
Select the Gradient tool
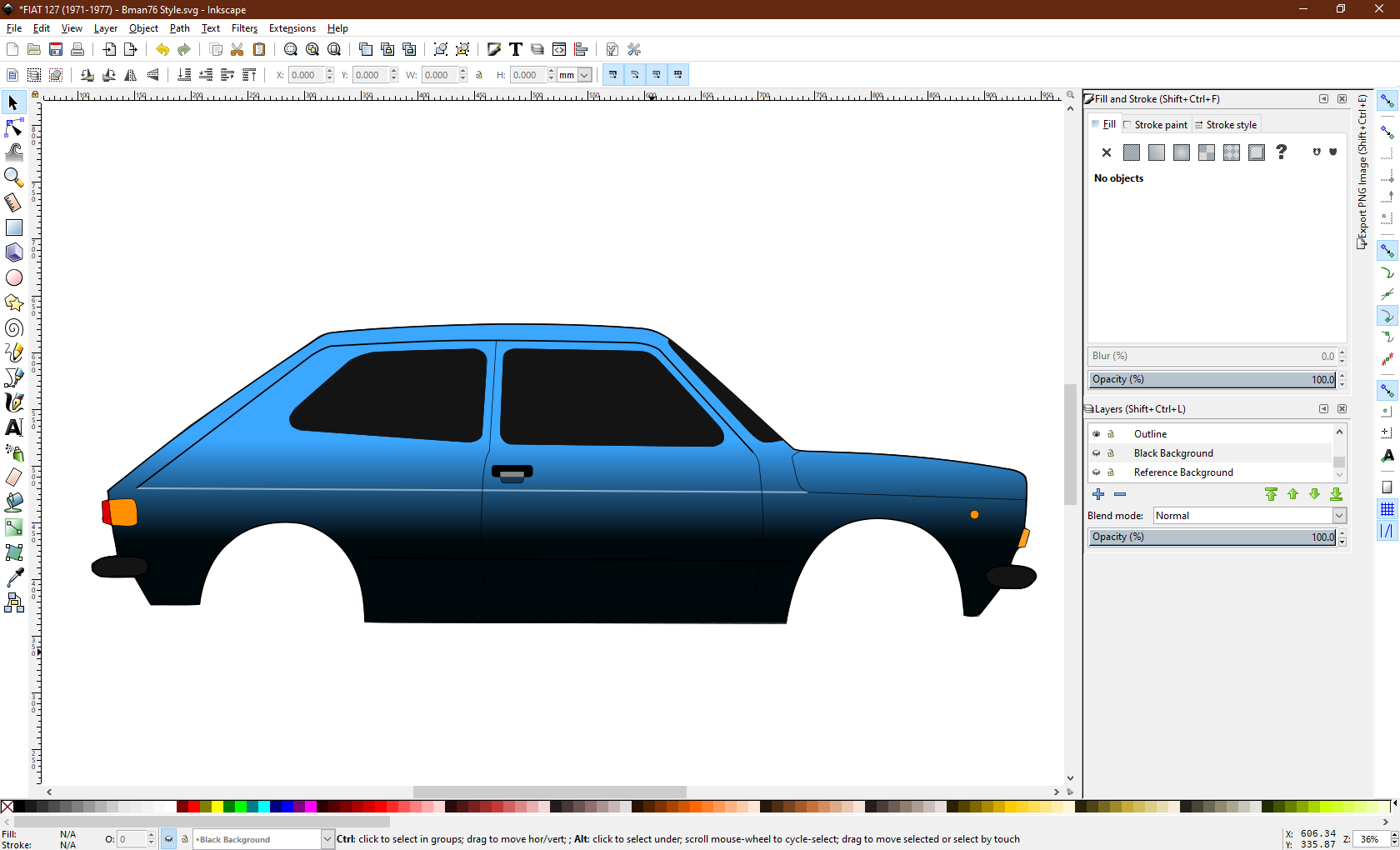point(13,527)
